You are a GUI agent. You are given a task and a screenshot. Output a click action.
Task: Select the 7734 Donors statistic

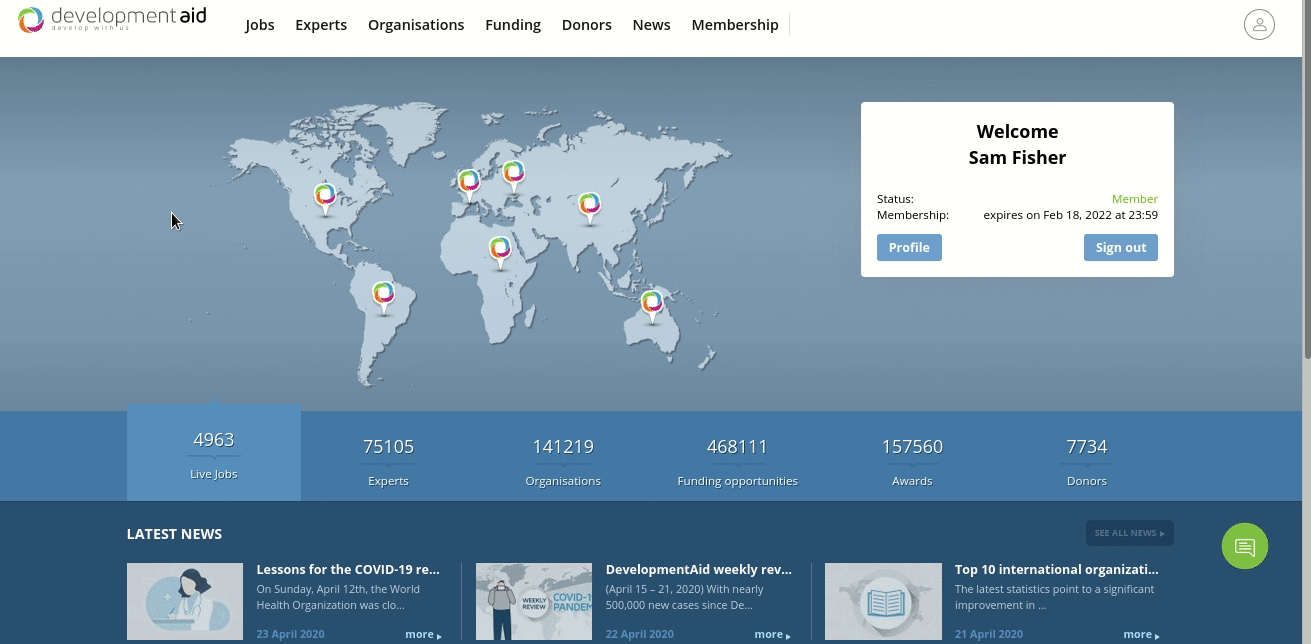pyautogui.click(x=1086, y=460)
